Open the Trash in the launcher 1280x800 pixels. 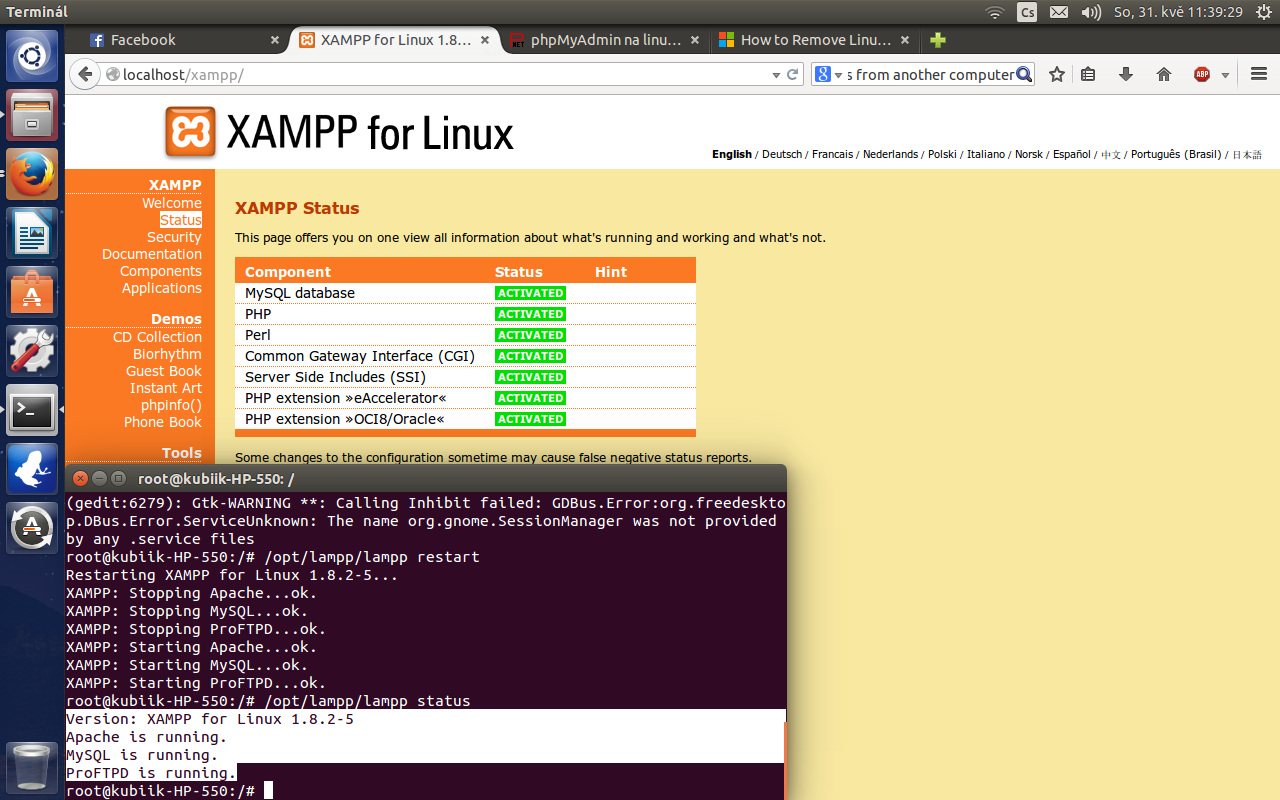33,768
